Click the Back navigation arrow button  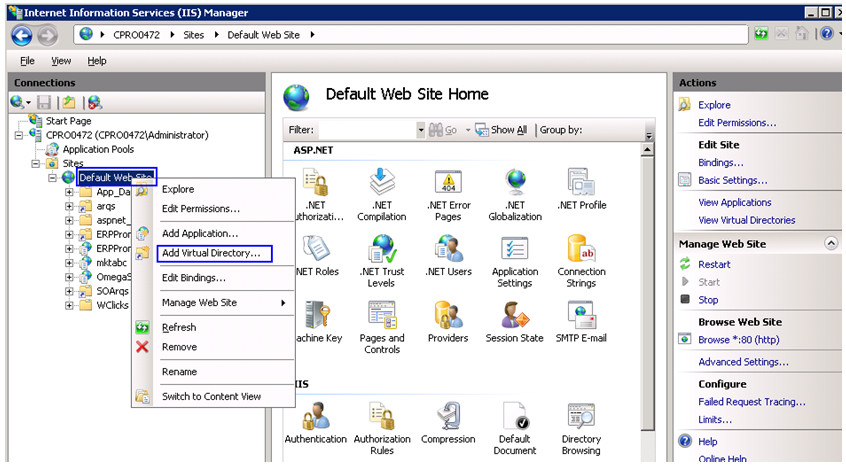click(x=22, y=36)
